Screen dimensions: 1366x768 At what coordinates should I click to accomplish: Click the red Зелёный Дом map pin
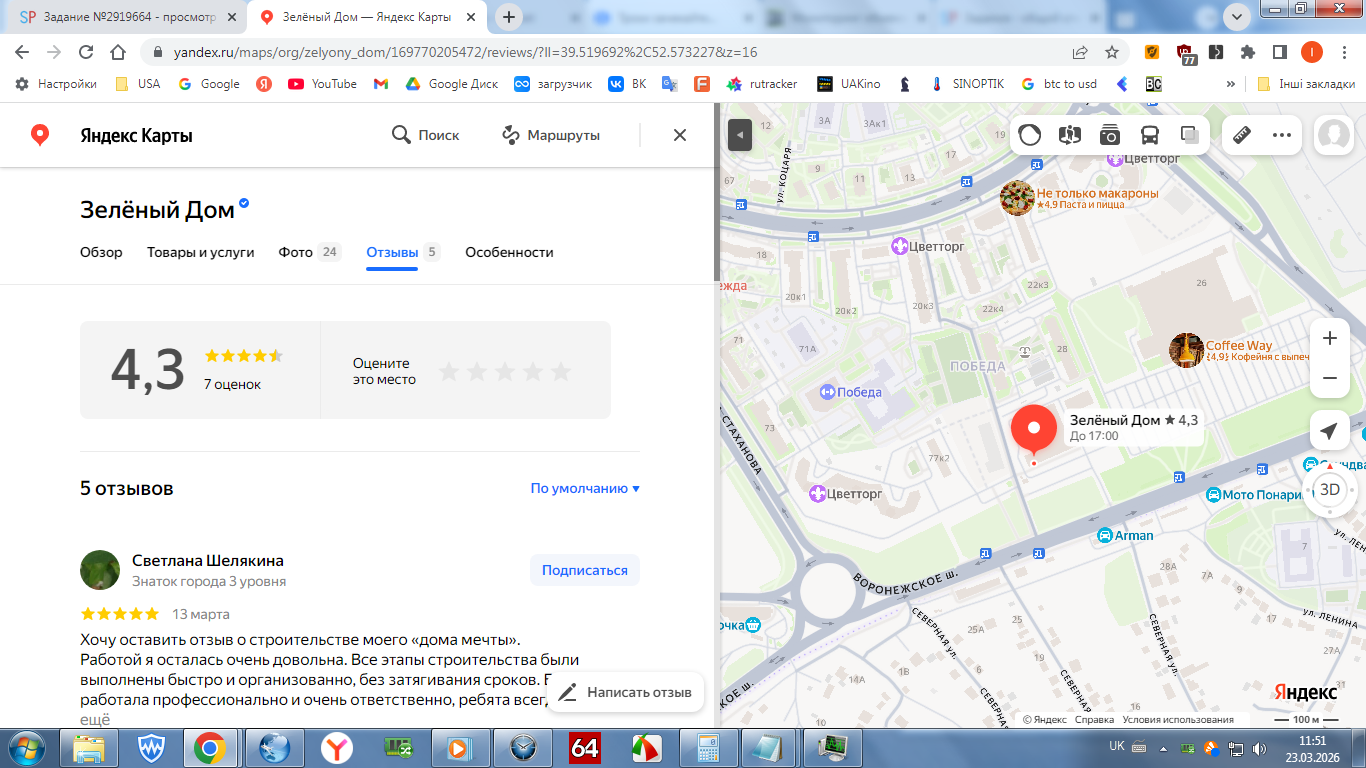1034,430
